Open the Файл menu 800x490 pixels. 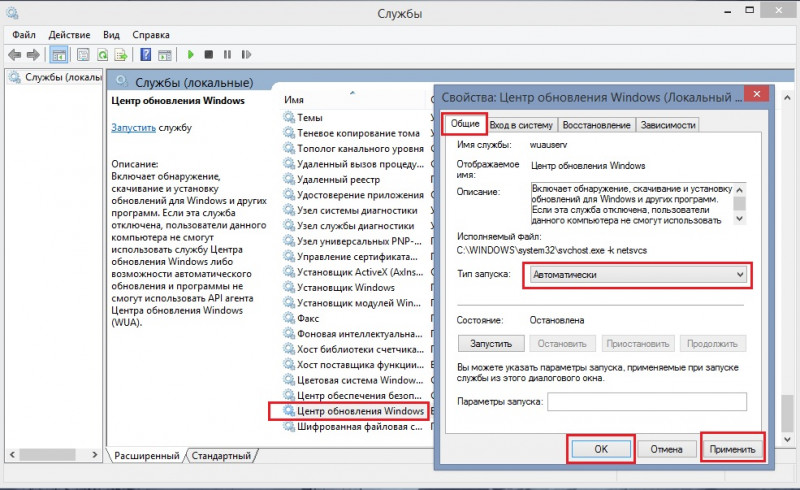[24, 35]
